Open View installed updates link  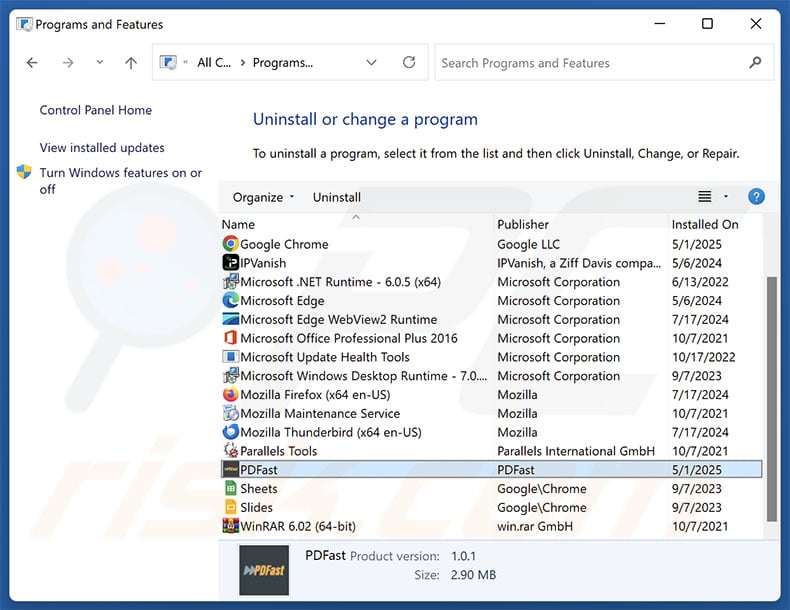pyautogui.click(x=102, y=148)
